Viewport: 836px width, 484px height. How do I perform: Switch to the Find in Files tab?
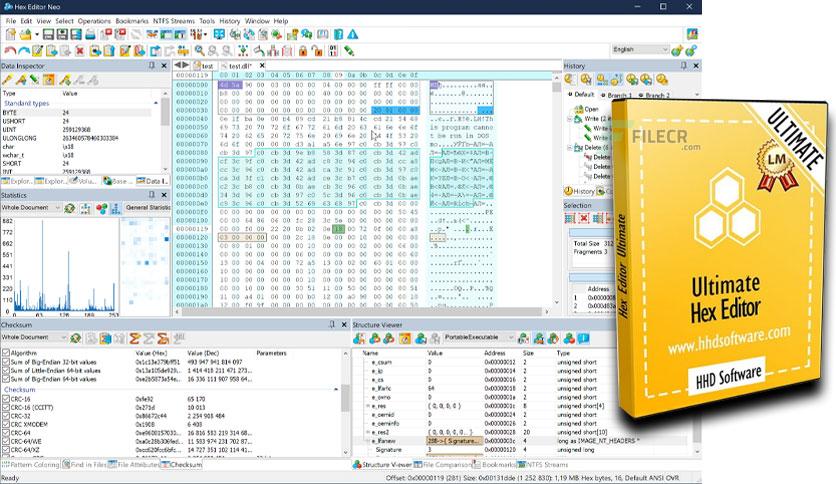pyautogui.click(x=85, y=465)
